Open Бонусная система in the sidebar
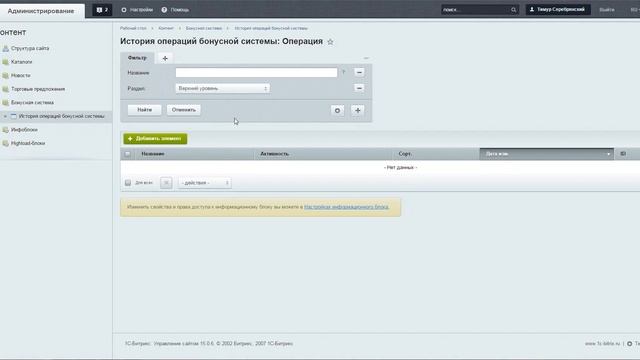Image resolution: width=640 pixels, height=360 pixels. pos(32,102)
